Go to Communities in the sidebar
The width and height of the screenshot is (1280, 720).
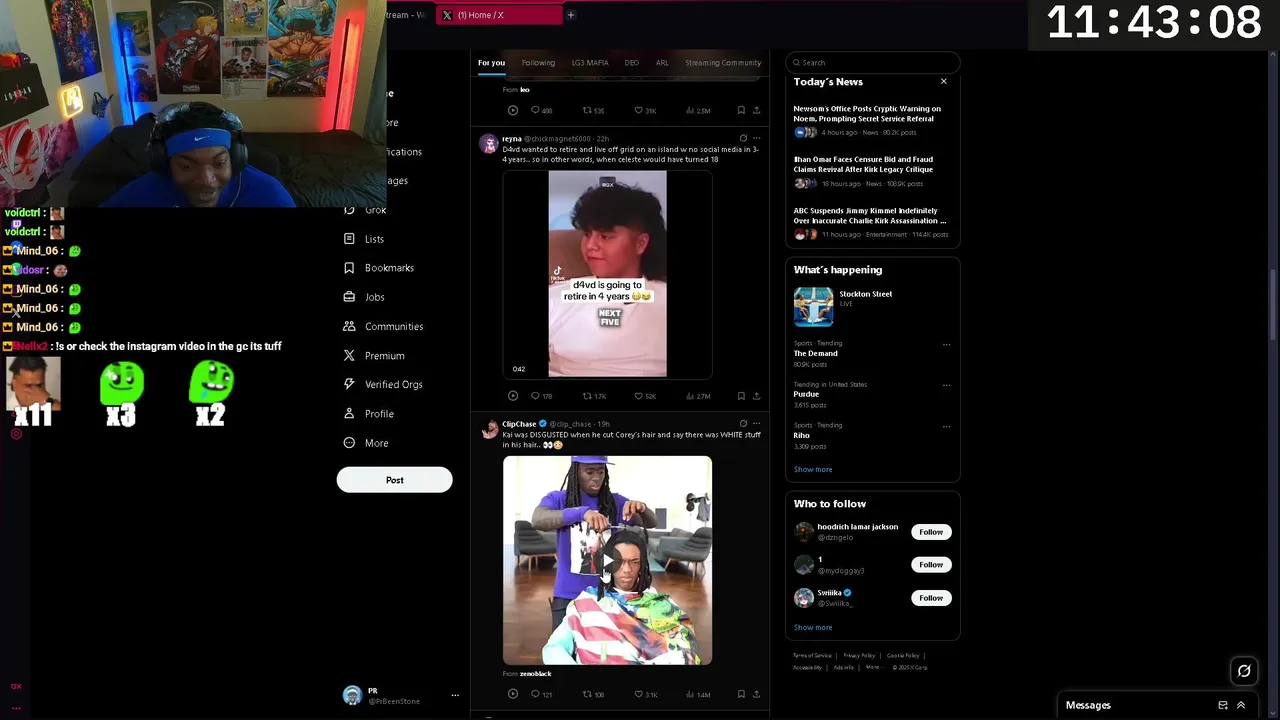coord(383,326)
